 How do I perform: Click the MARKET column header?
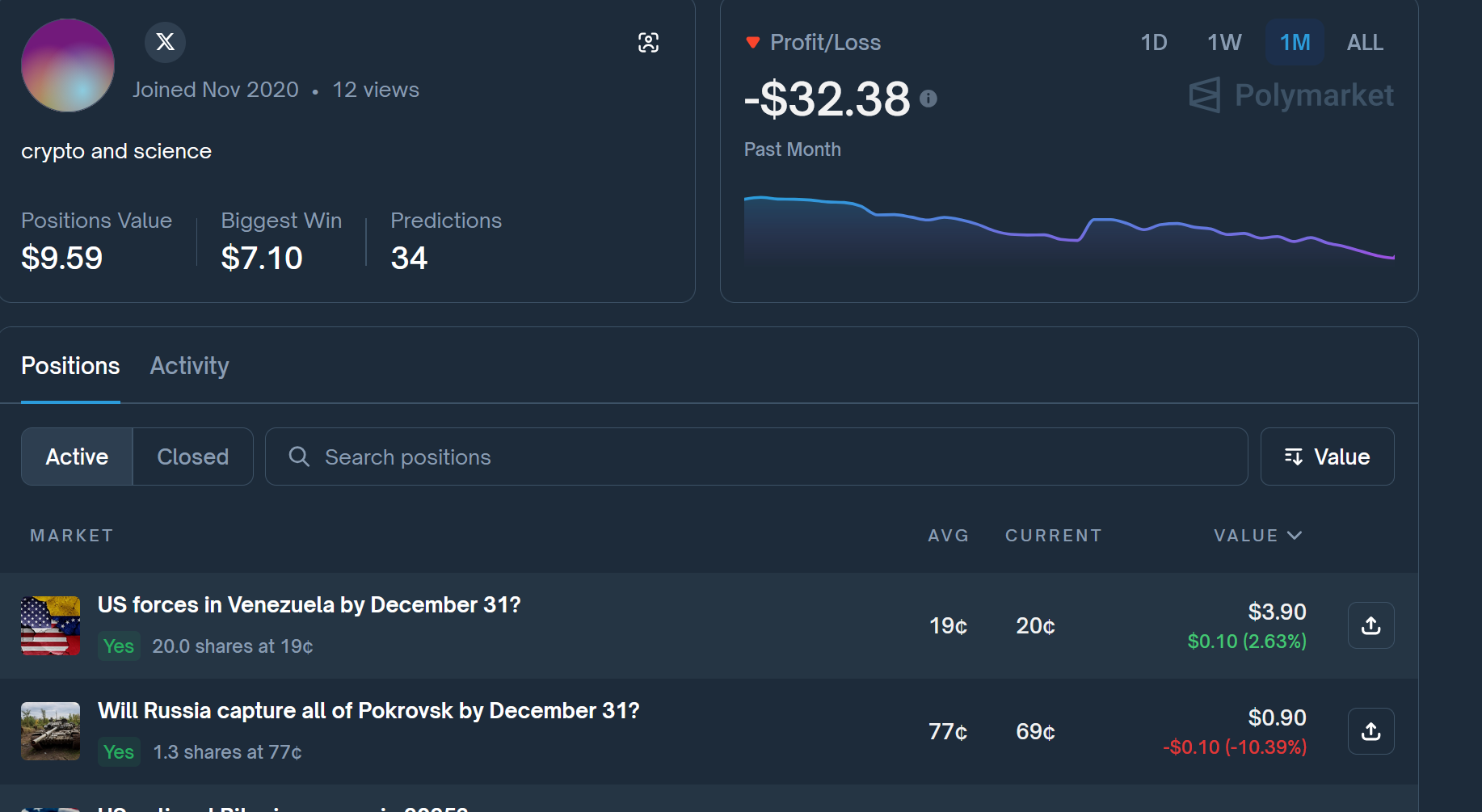(x=72, y=536)
